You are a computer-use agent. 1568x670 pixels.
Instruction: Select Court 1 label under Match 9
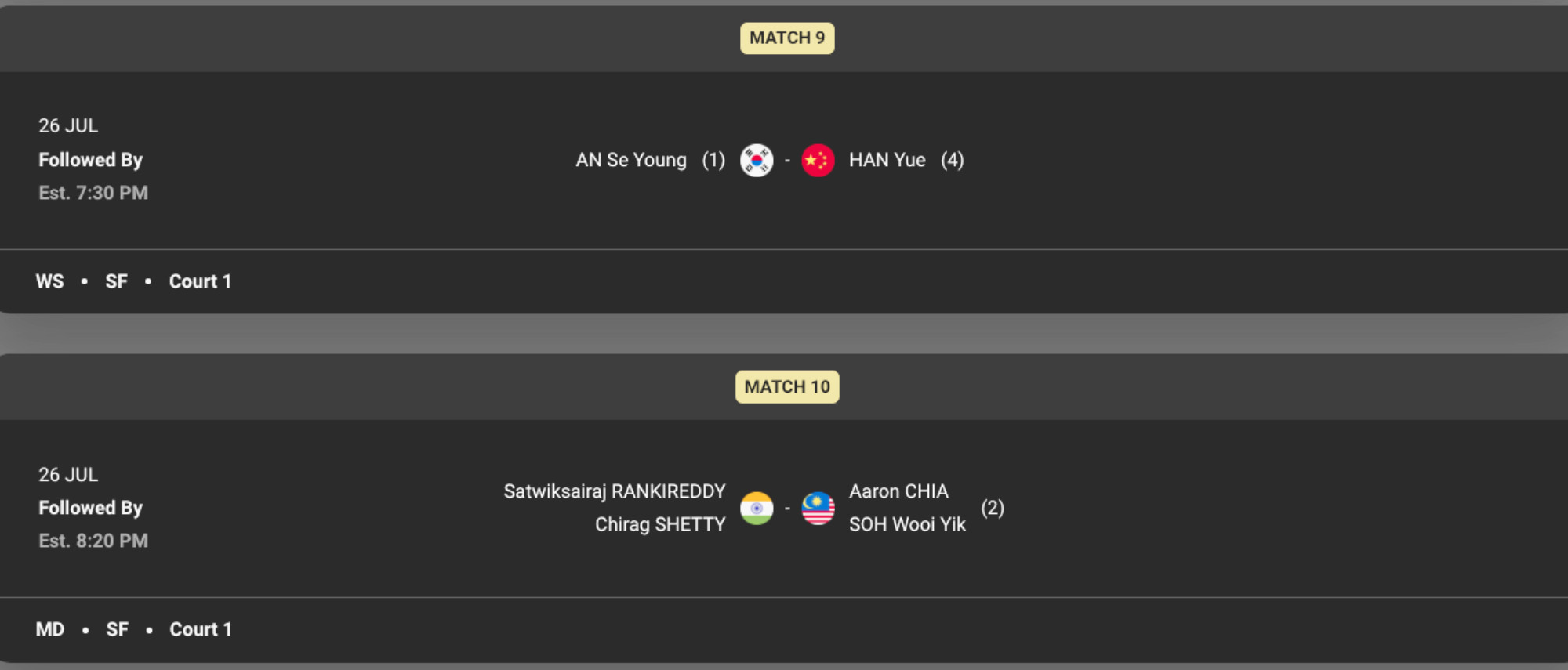(201, 281)
